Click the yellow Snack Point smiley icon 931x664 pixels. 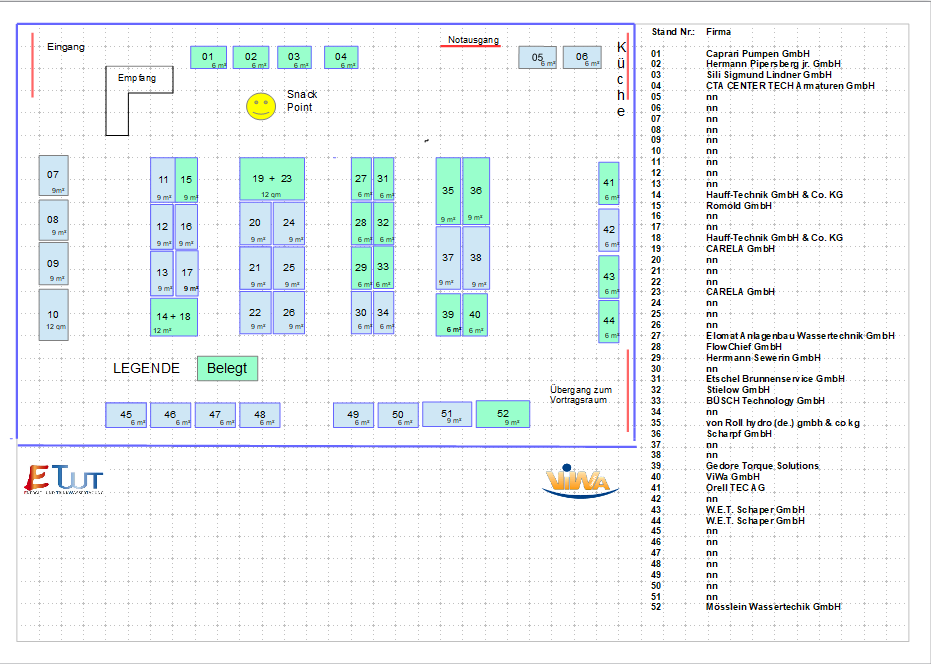(261, 106)
